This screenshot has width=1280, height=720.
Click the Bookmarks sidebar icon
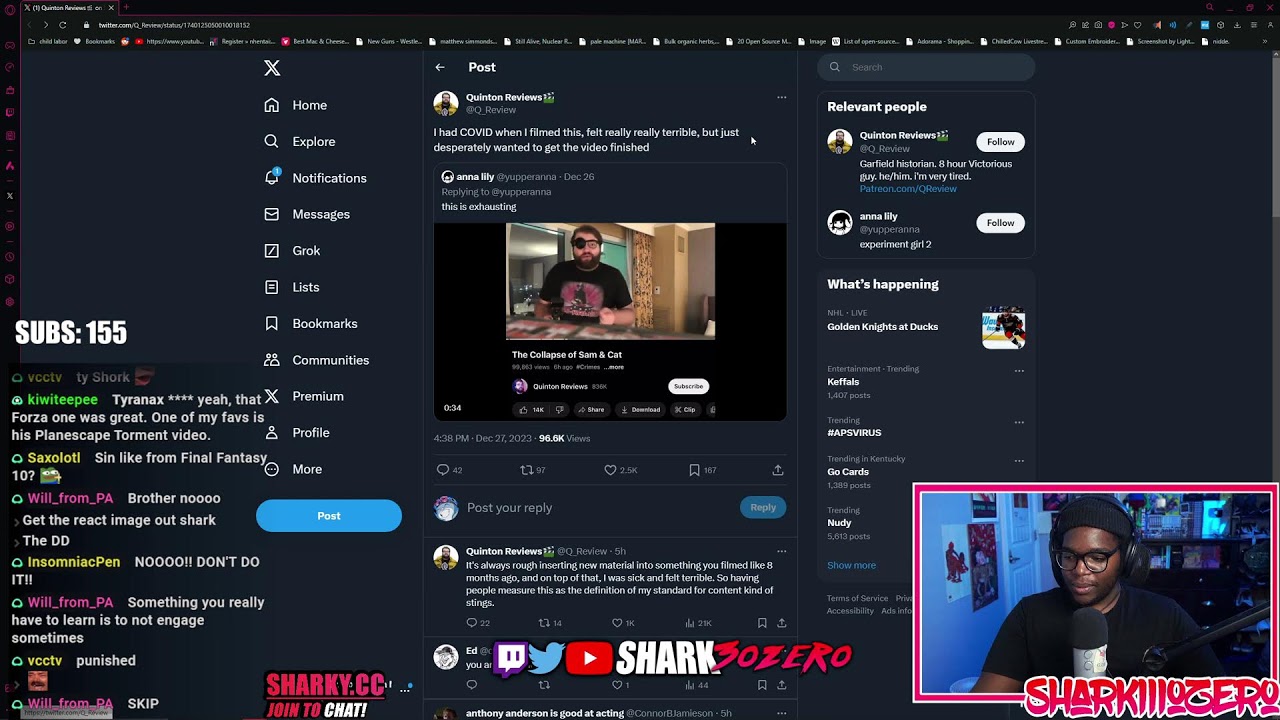pyautogui.click(x=271, y=323)
